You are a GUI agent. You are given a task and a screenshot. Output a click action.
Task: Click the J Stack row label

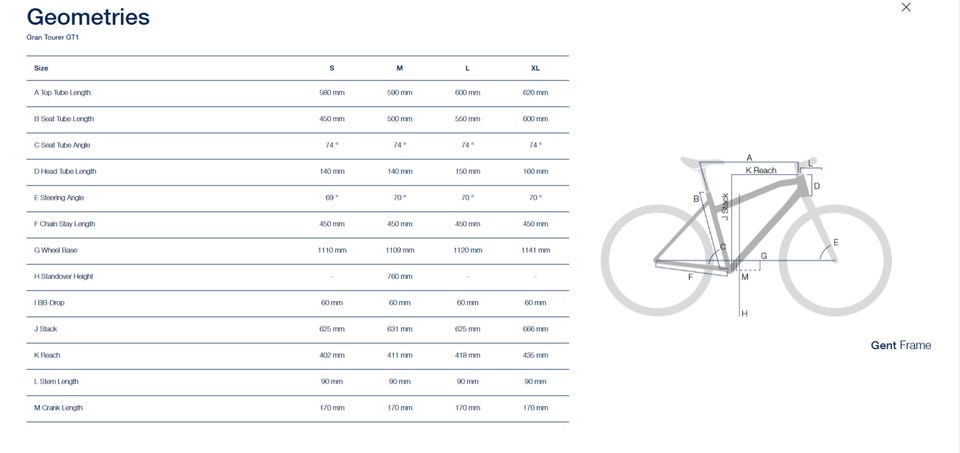point(45,329)
